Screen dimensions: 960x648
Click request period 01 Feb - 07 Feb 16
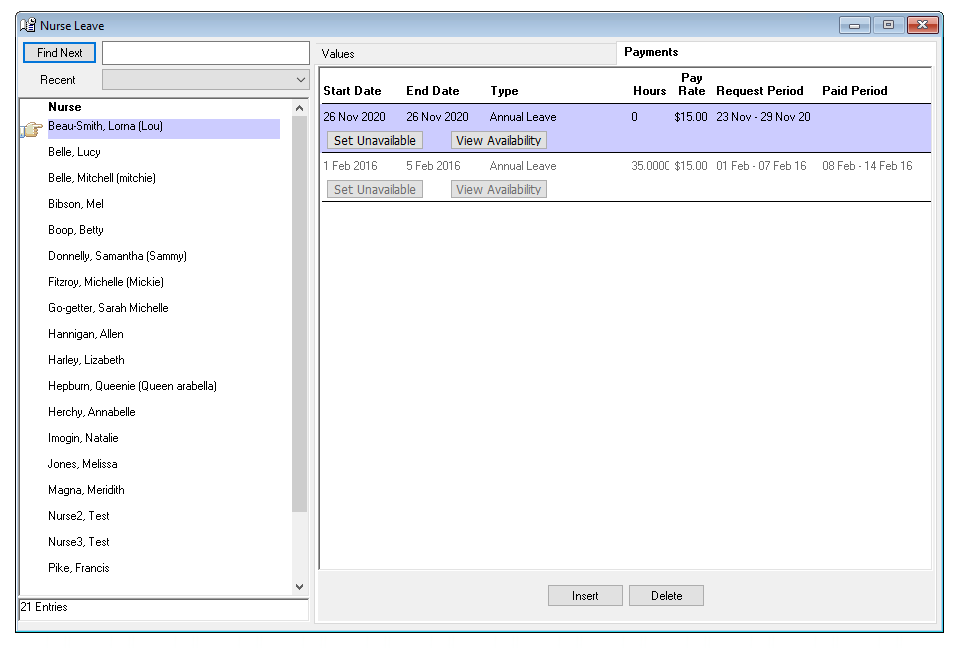pos(762,166)
